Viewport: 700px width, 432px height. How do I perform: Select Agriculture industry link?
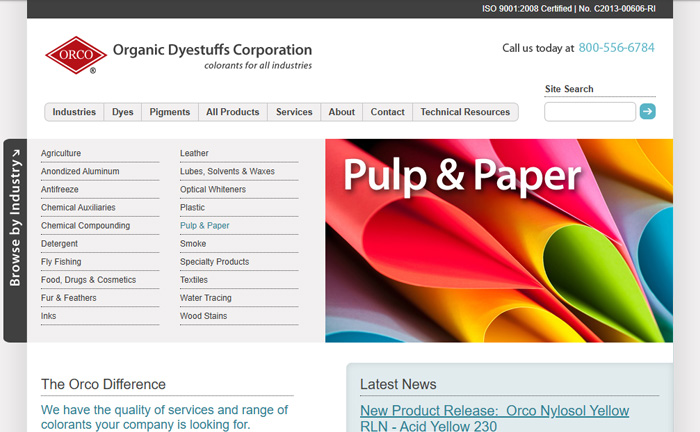coord(61,153)
